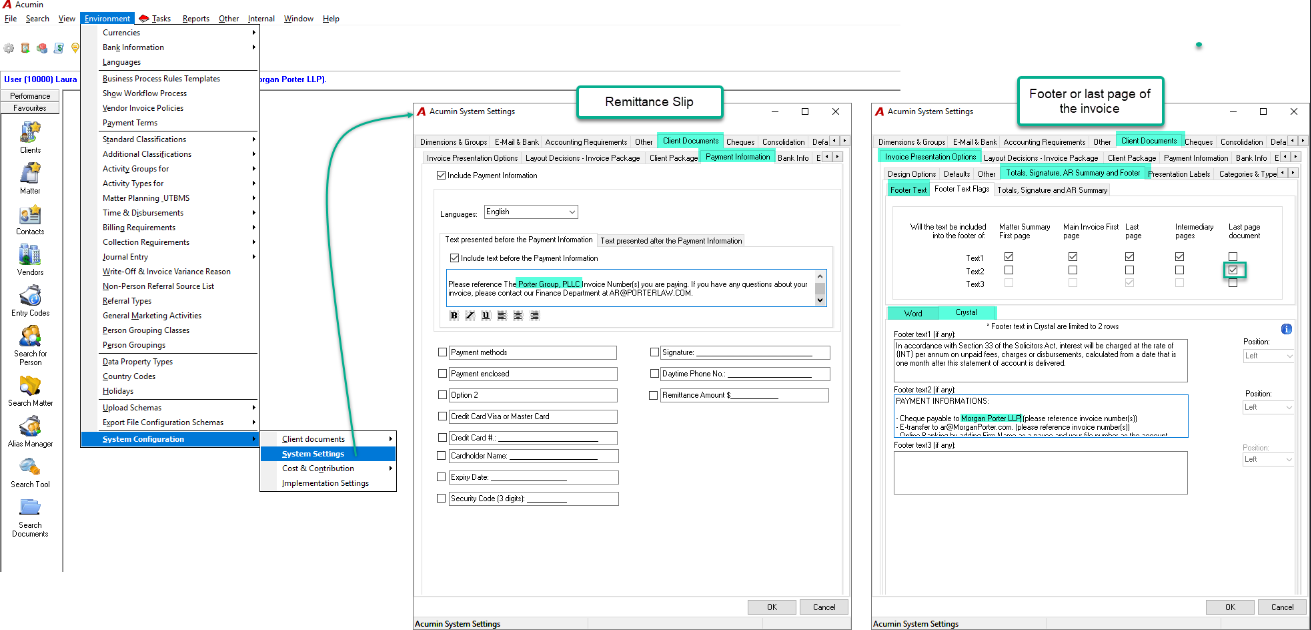The image size is (1311, 630).
Task: Click the Favourites panel button
Action: pyautogui.click(x=31, y=107)
